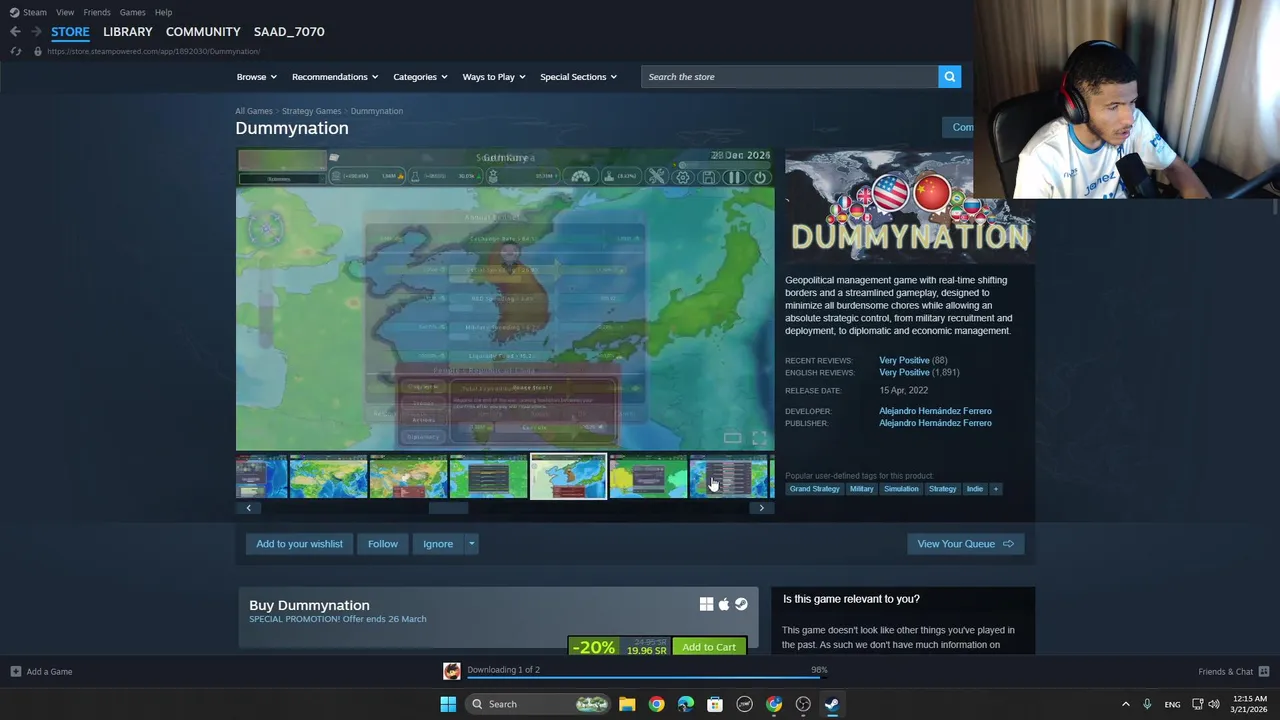
Task: Show previous thumbnails with left arrow
Action: click(249, 508)
